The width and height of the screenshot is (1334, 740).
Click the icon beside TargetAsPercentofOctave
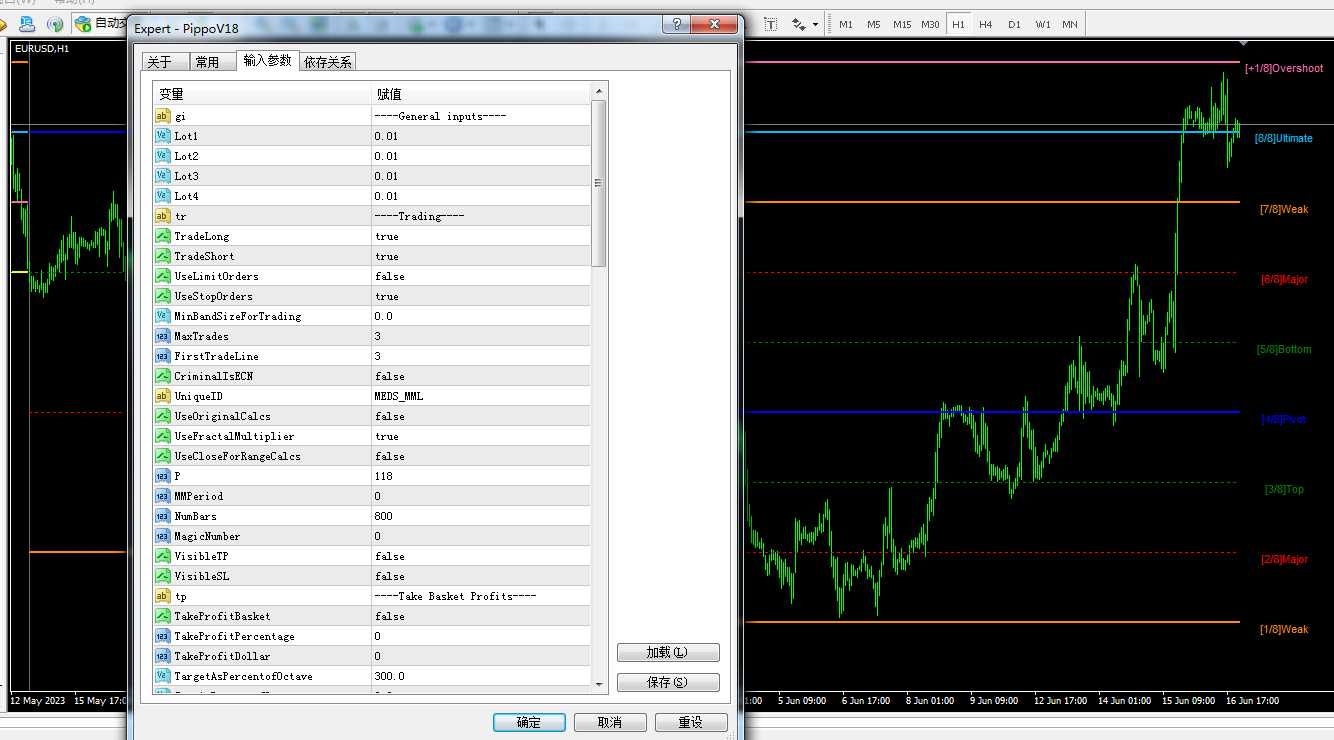point(162,676)
